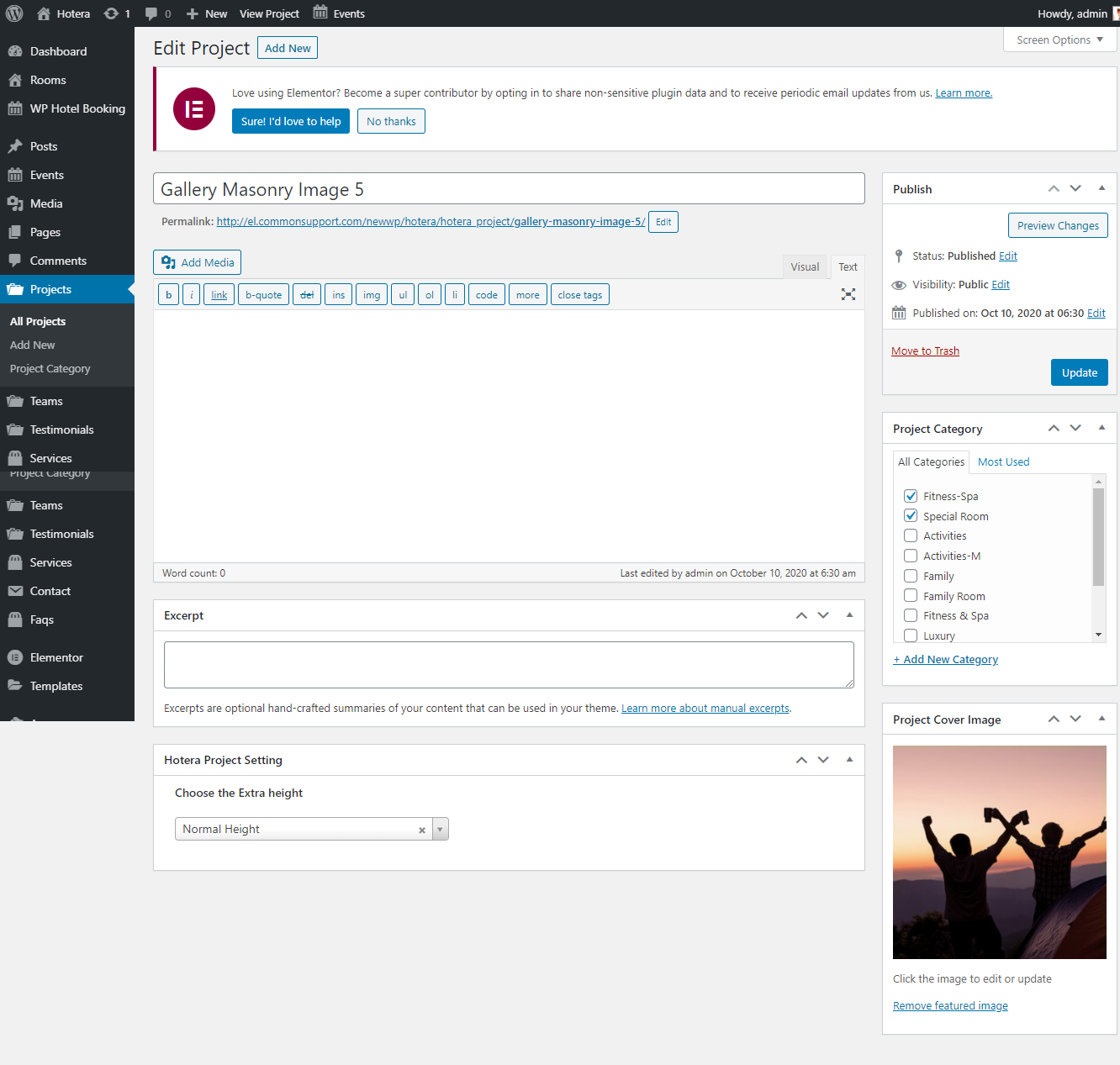Image resolution: width=1120 pixels, height=1065 pixels.
Task: Check the Activities category
Action: 911,535
